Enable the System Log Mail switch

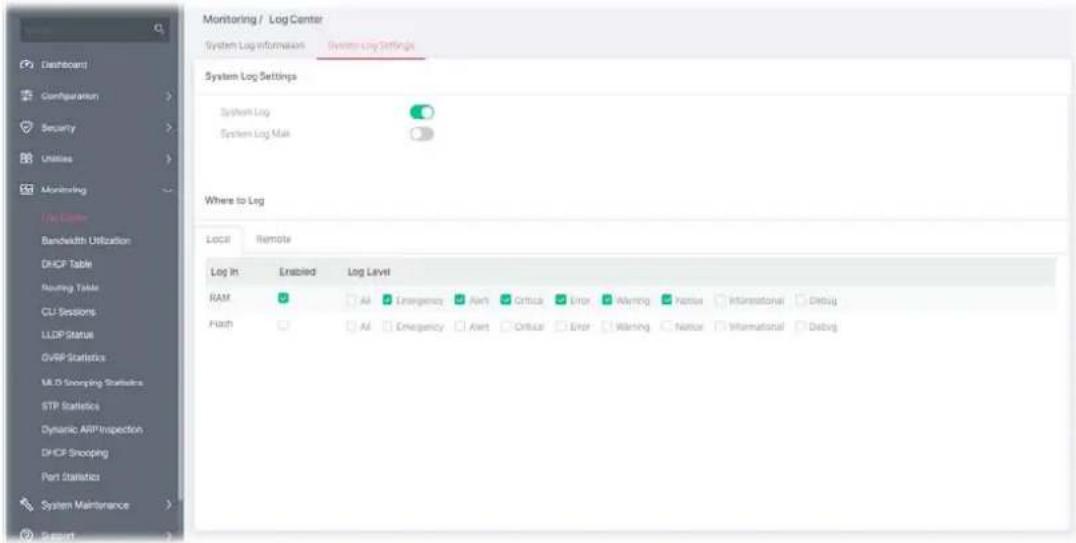[x=422, y=134]
